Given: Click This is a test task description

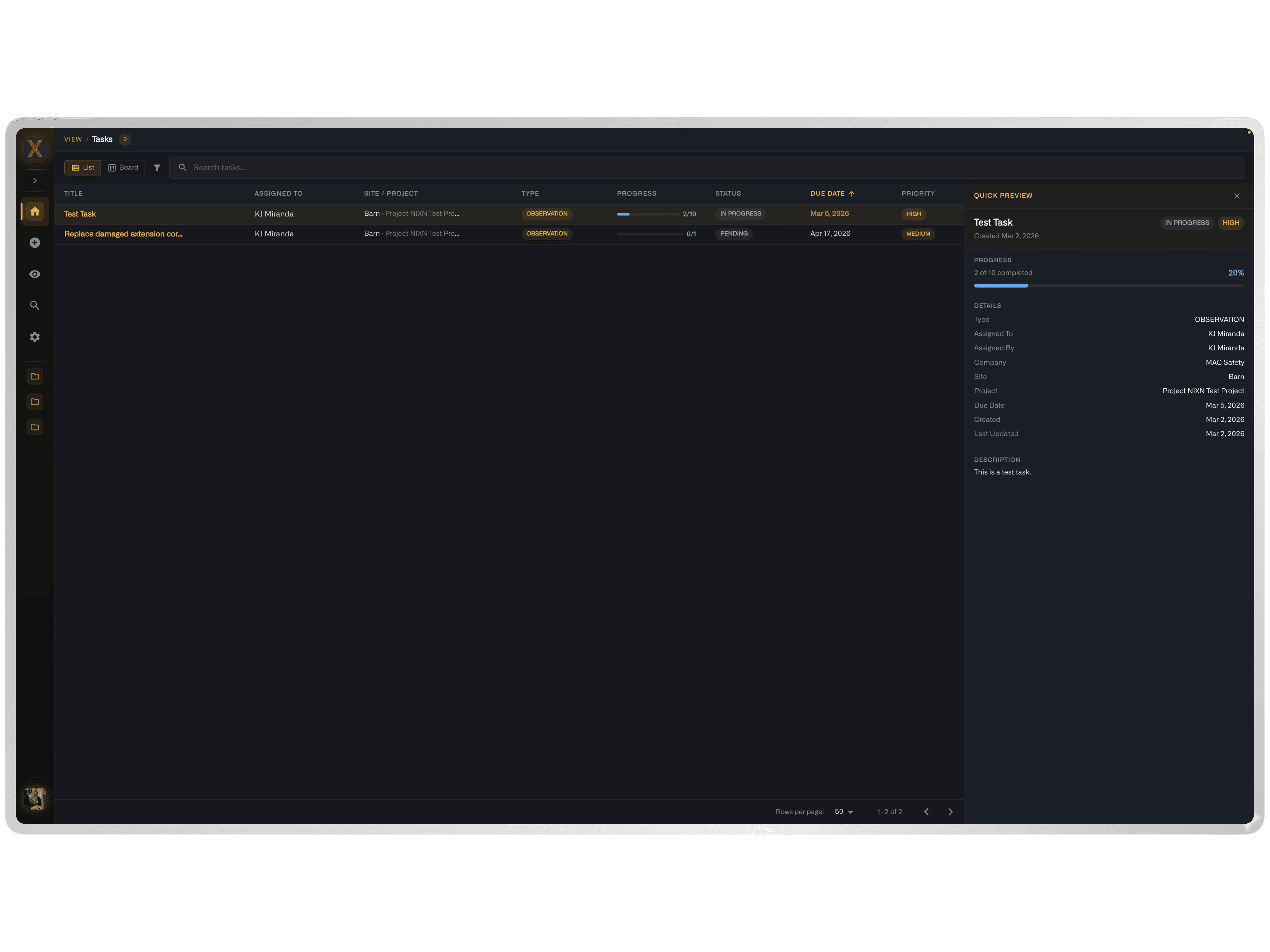Looking at the screenshot, I should [1002, 472].
